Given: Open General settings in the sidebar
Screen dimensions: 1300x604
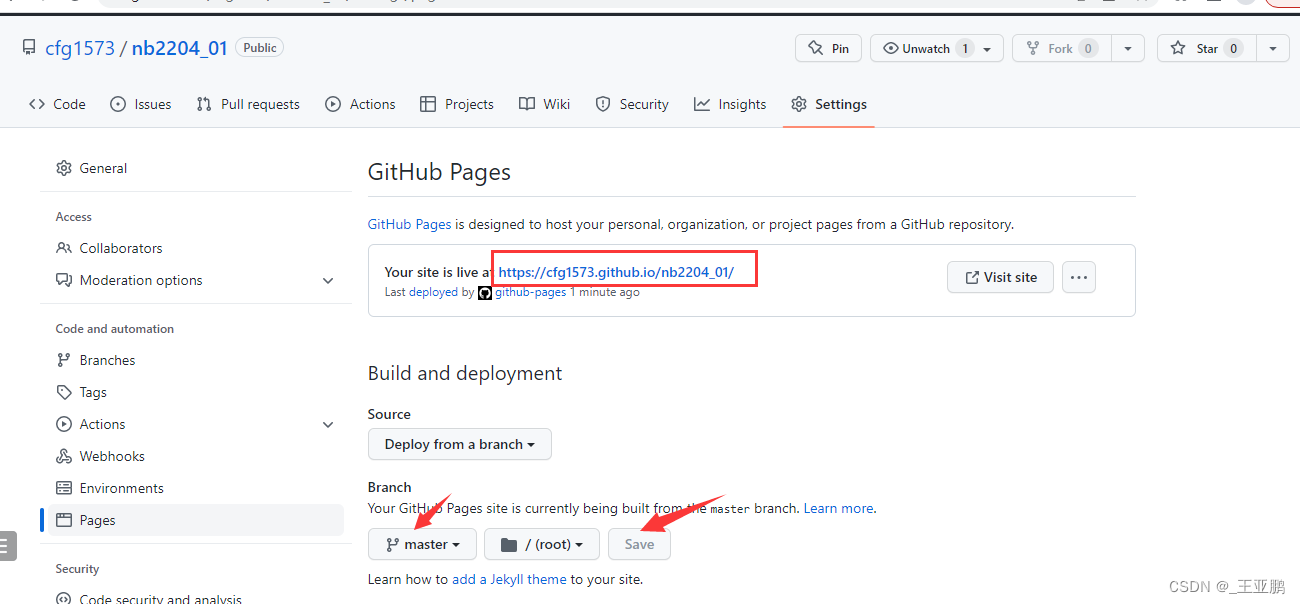Looking at the screenshot, I should 196,168.
